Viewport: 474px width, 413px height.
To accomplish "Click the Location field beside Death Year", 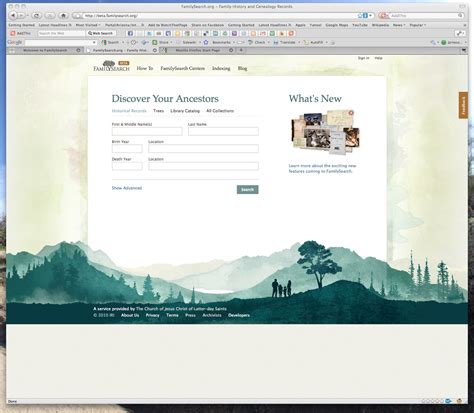I will 203,166.
